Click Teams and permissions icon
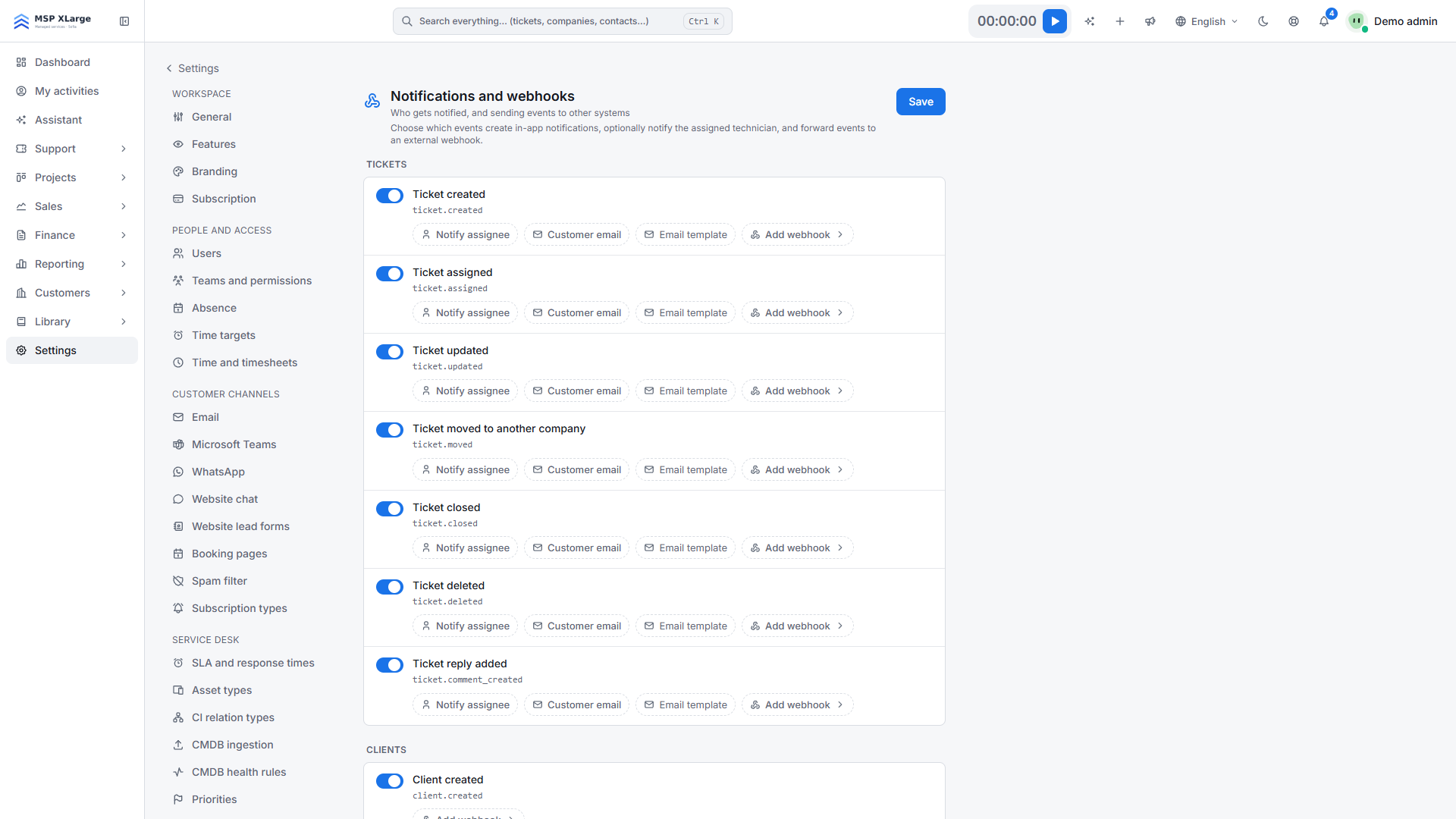The width and height of the screenshot is (1456, 819). pyautogui.click(x=178, y=281)
